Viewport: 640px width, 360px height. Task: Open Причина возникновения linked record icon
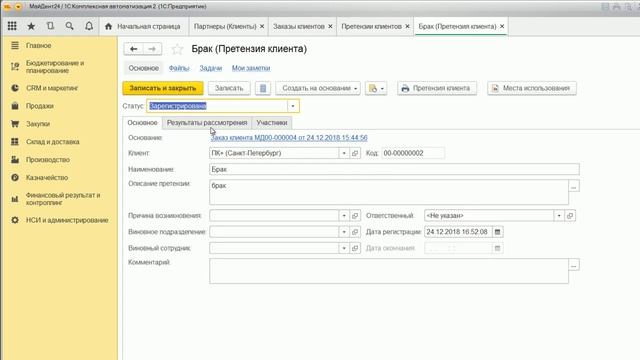pyautogui.click(x=355, y=216)
